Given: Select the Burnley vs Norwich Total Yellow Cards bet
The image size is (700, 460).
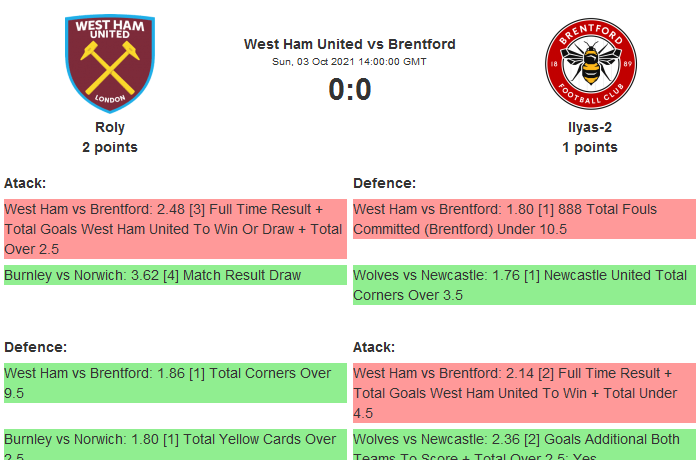Looking at the screenshot, I should pos(175,444).
